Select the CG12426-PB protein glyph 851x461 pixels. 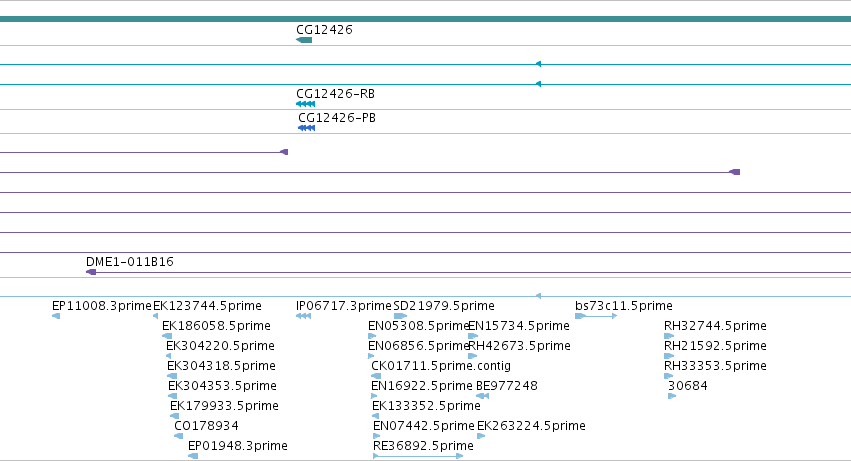pos(307,128)
